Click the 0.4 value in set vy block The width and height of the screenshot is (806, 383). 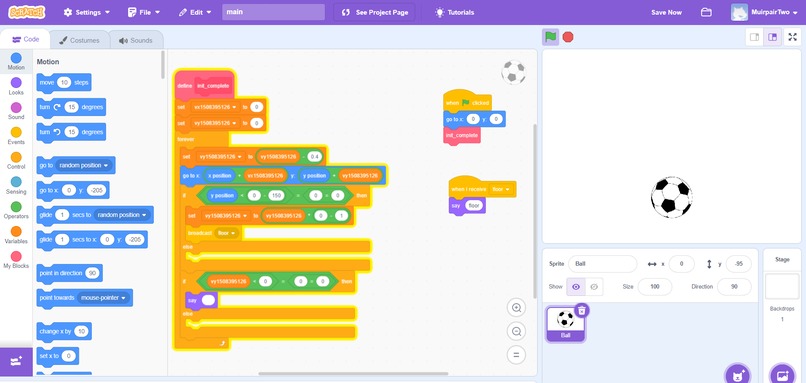pyautogui.click(x=314, y=156)
